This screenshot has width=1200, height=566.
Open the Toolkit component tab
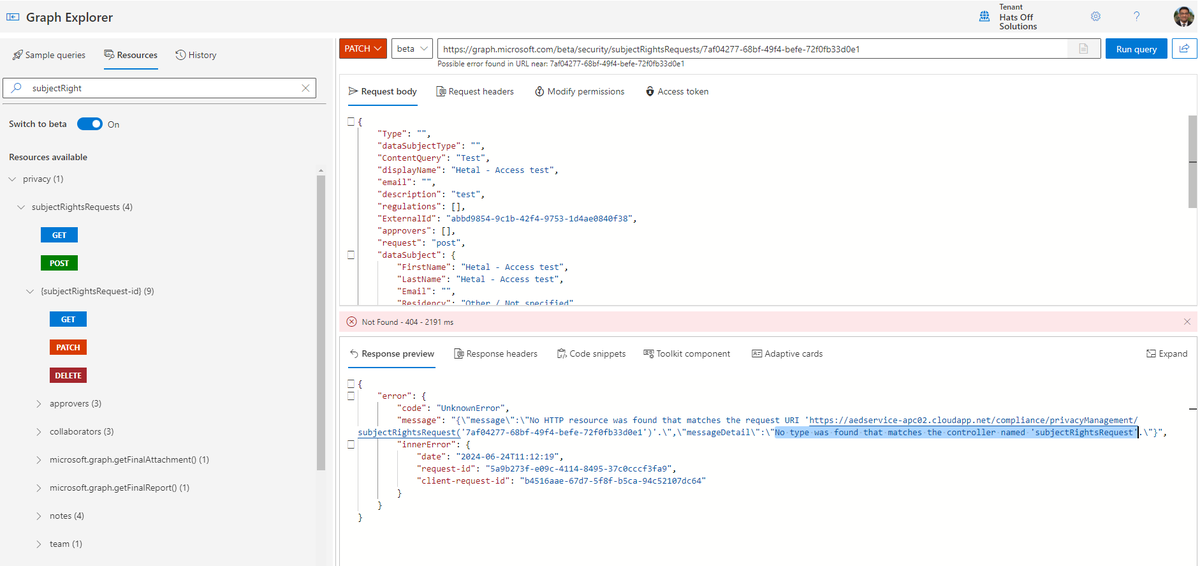click(687, 354)
